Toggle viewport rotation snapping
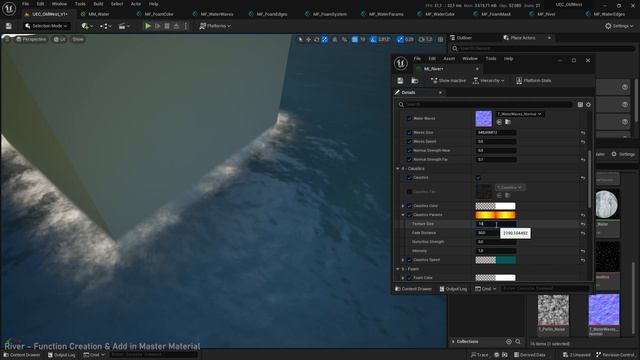Screen dimensions: 640x360 (373, 39)
